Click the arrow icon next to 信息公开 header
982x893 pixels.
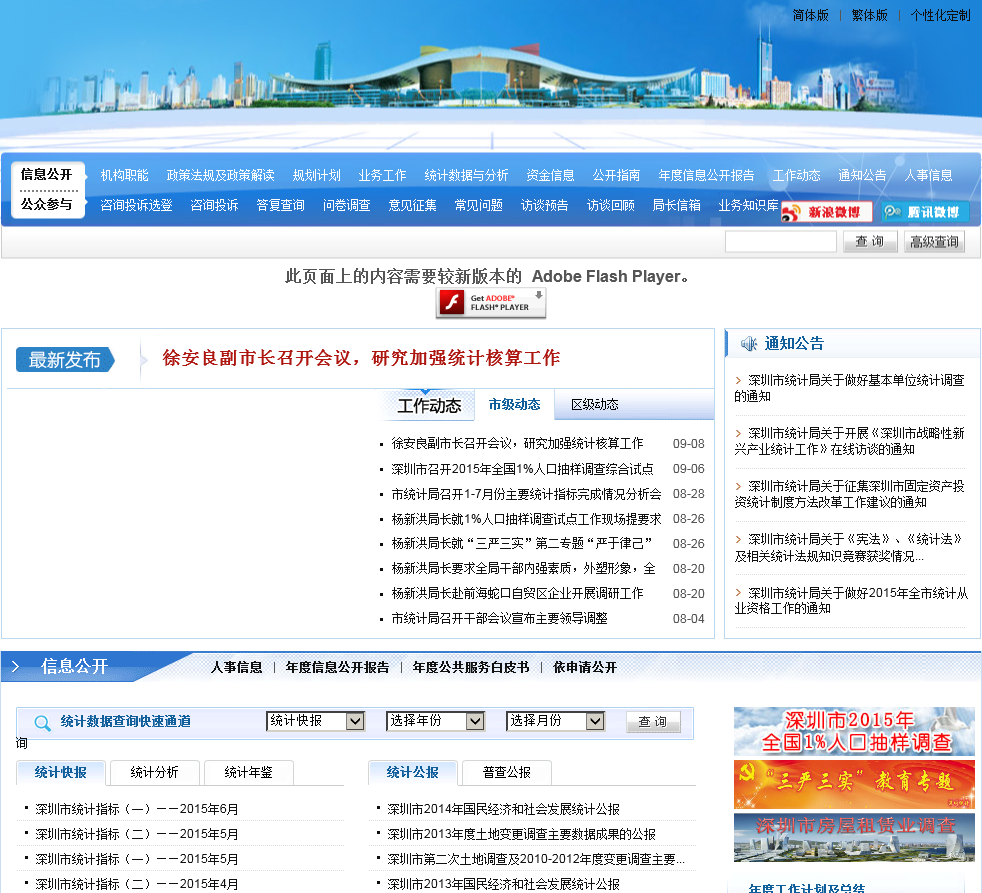coord(16,666)
